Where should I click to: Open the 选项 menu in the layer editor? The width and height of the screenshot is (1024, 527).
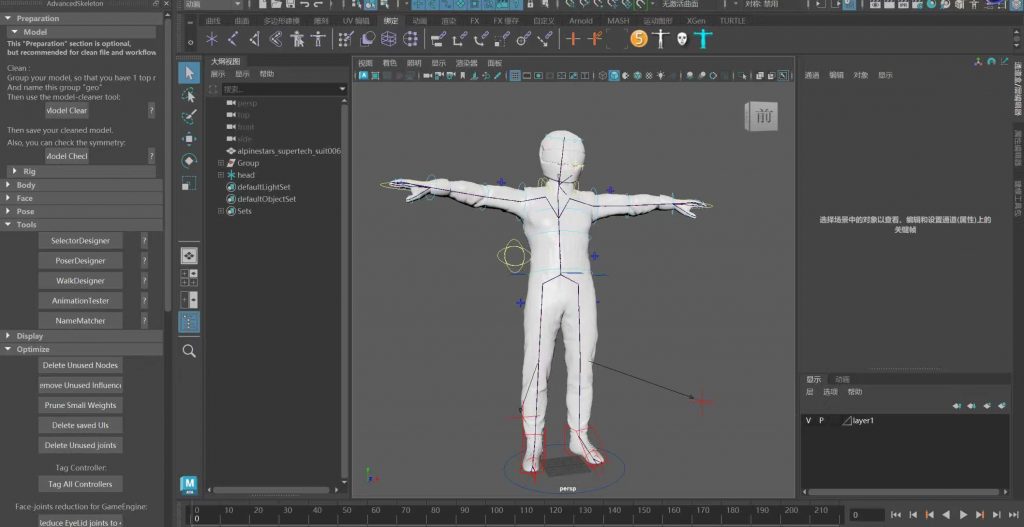pyautogui.click(x=830, y=392)
